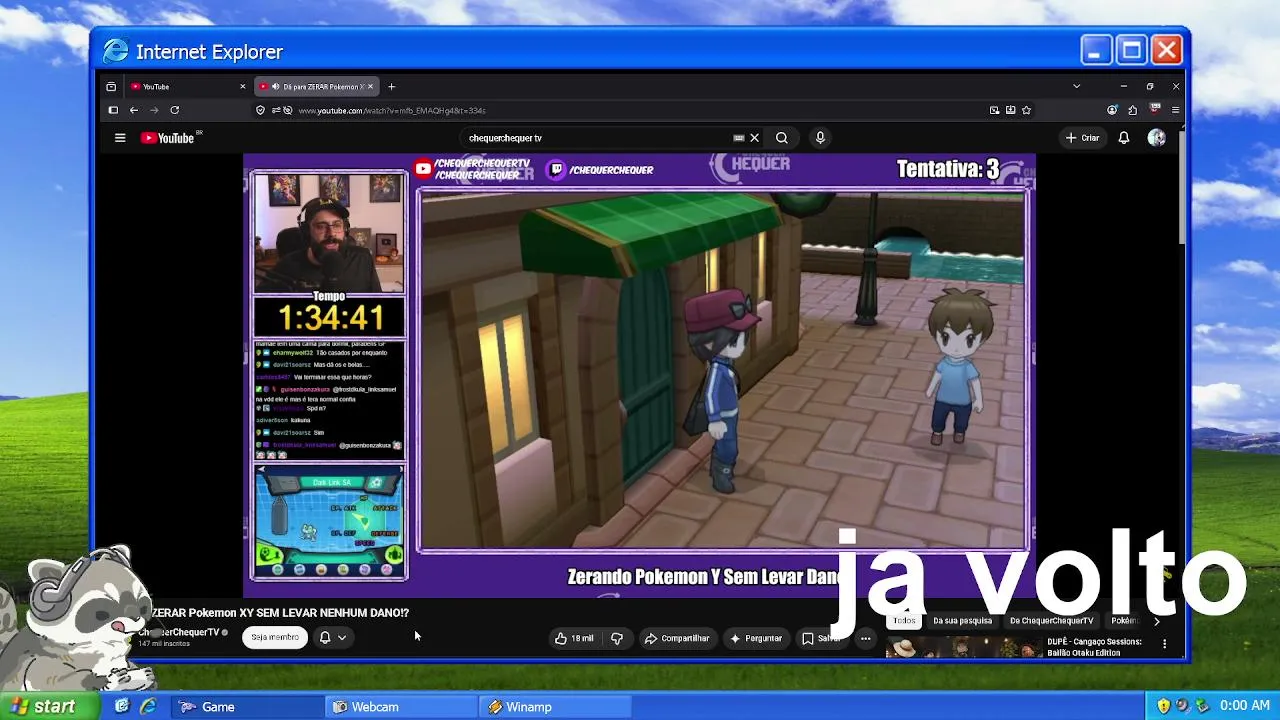1280x720 pixels.
Task: Dislike the video with thumbs down
Action: (x=617, y=638)
